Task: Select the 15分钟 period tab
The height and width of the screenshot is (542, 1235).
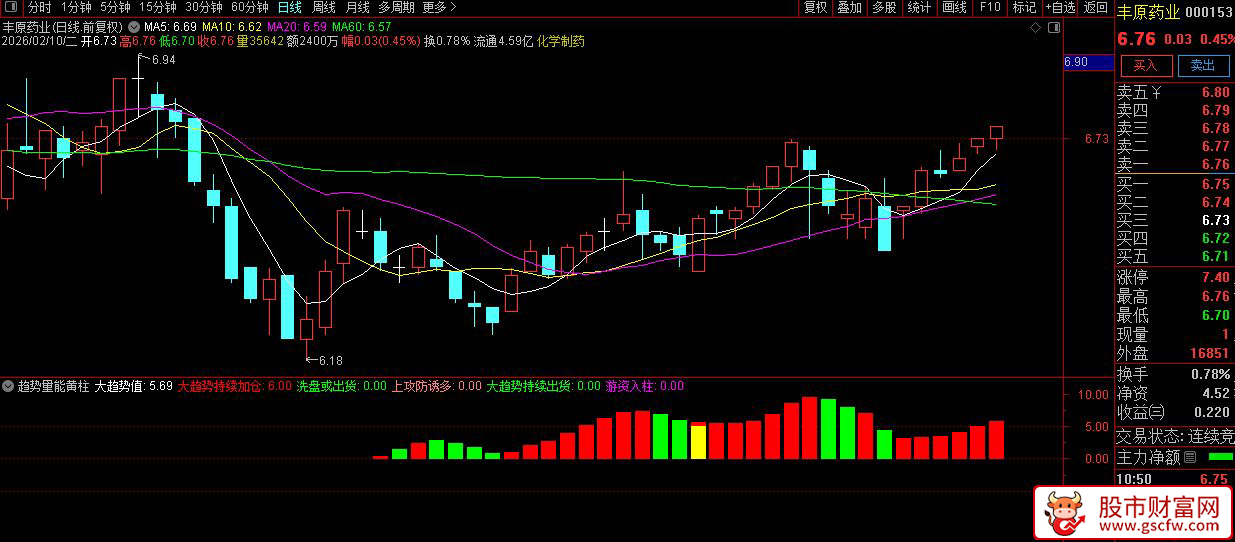Action: [158, 7]
